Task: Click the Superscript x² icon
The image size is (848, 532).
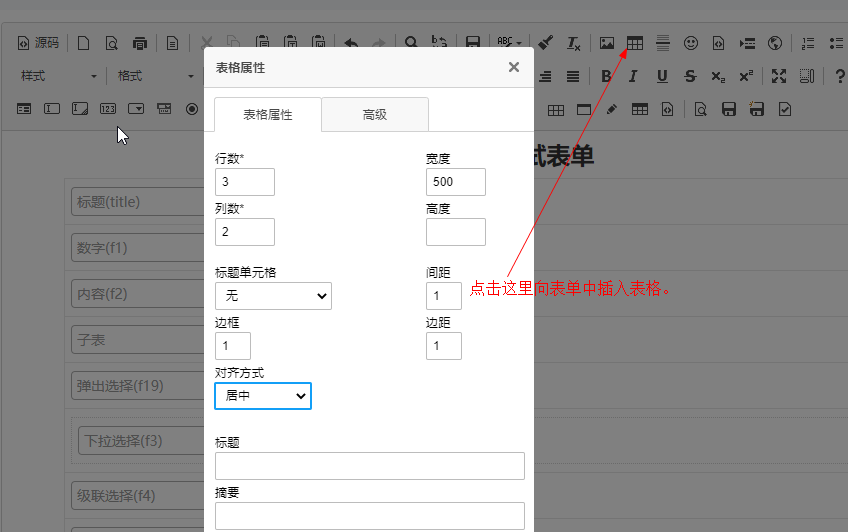Action: [x=746, y=76]
